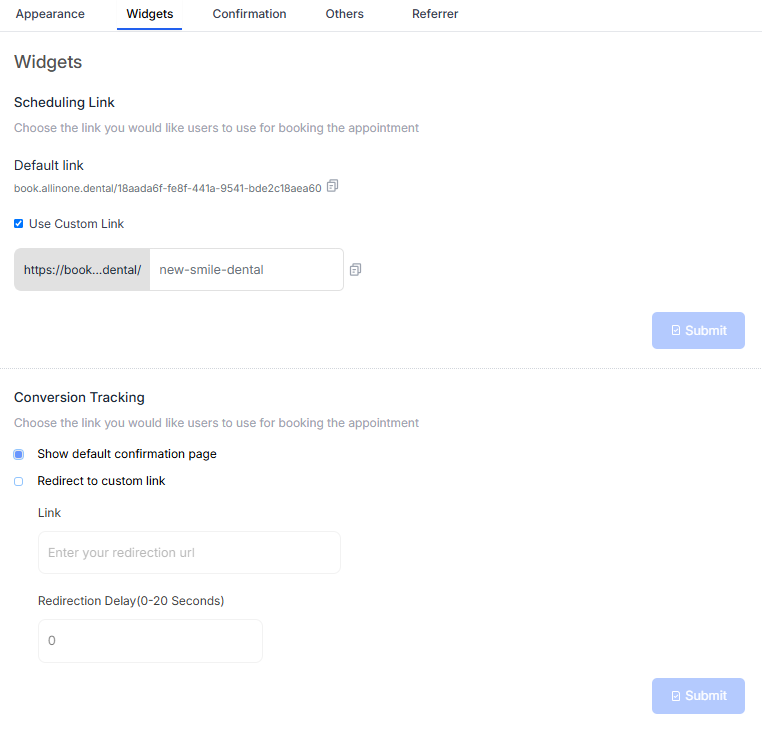
Task: Go to the Others tab
Action: 344,14
